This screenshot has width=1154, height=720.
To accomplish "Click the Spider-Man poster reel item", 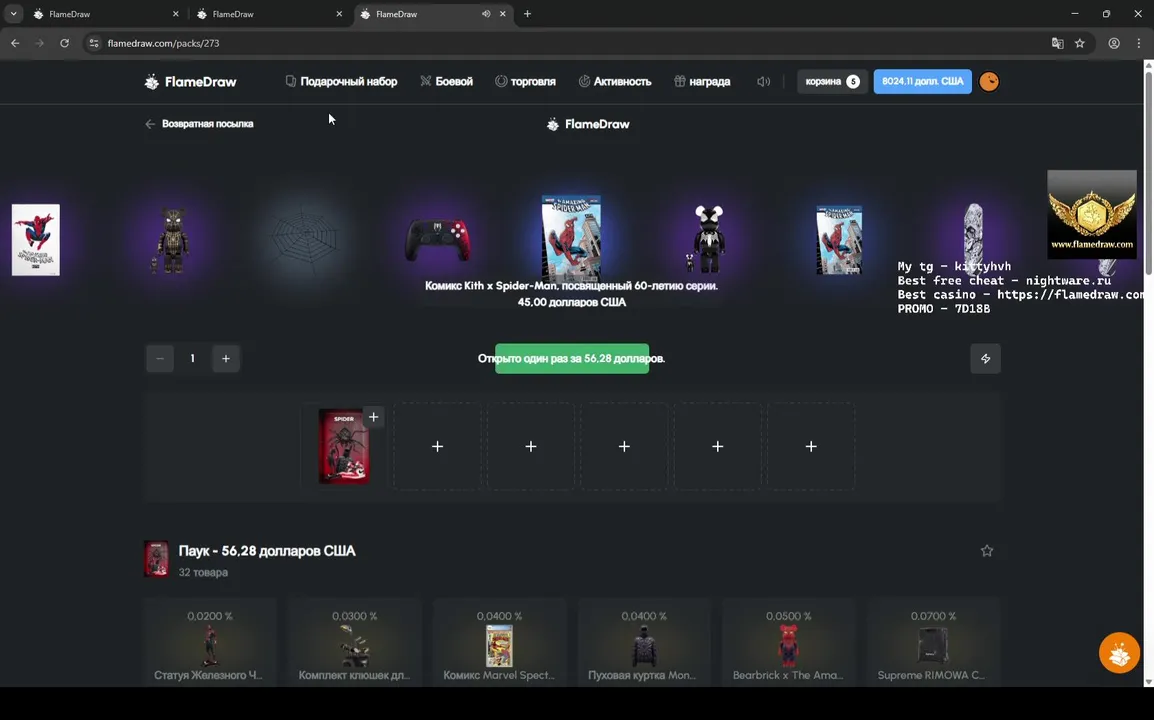I will 36,240.
